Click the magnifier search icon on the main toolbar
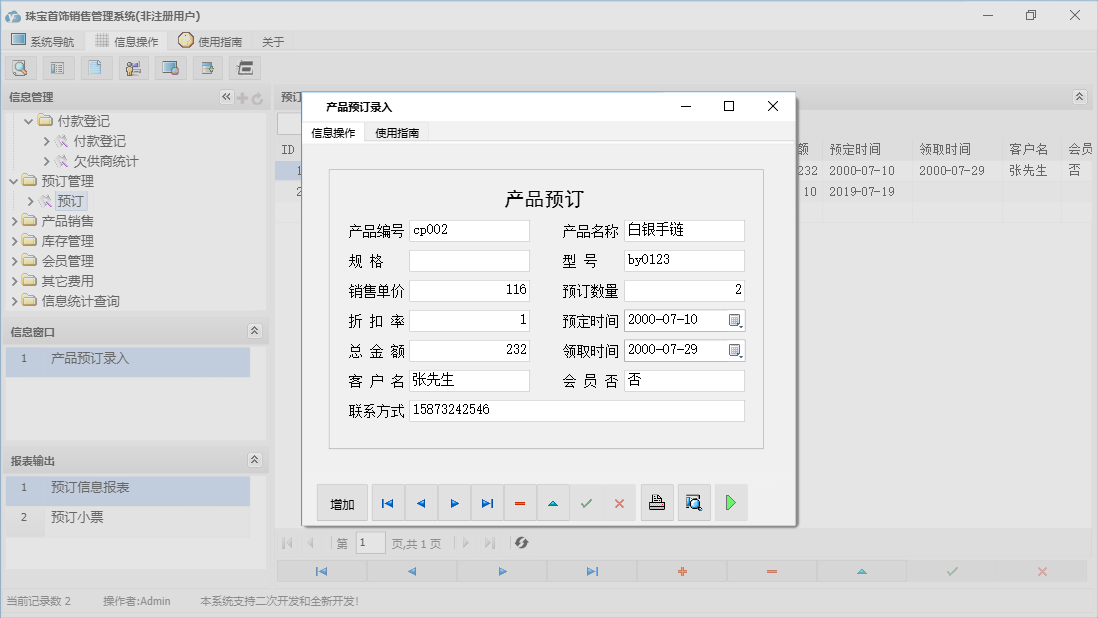1098x618 pixels. (20, 67)
